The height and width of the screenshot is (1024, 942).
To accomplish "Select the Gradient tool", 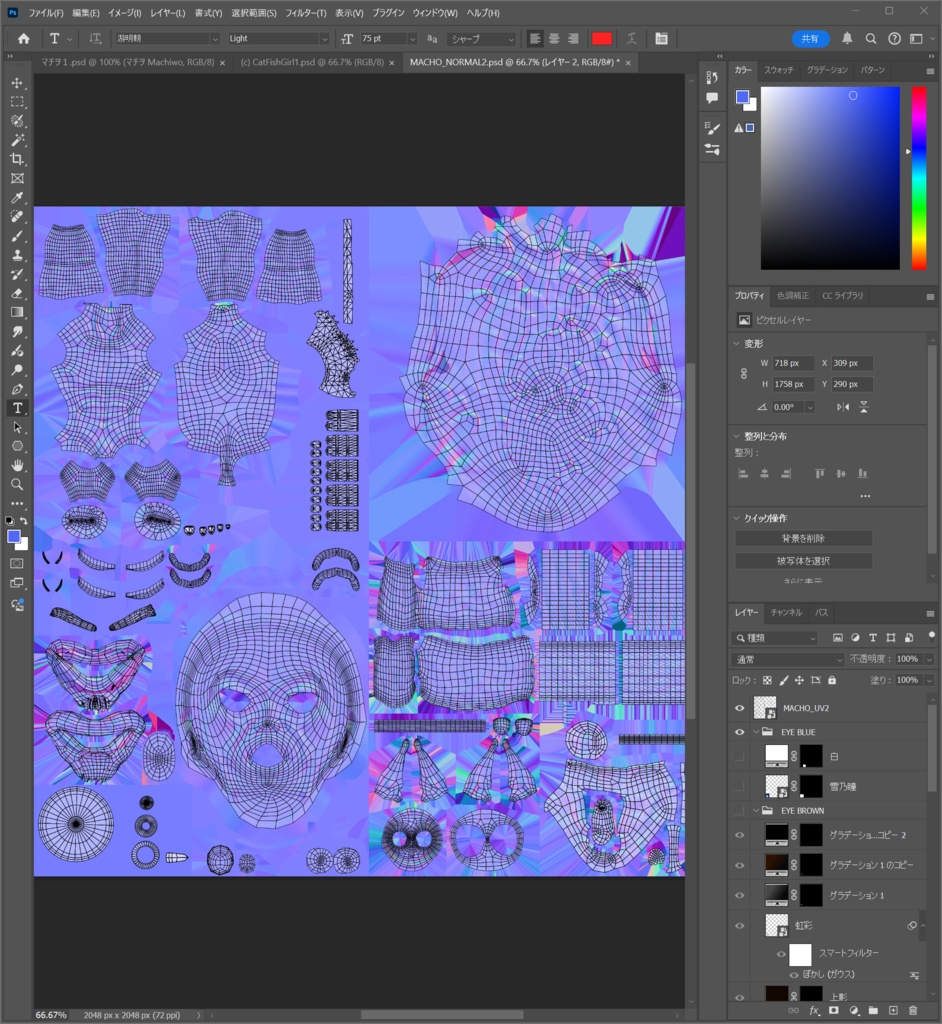I will coord(17,312).
